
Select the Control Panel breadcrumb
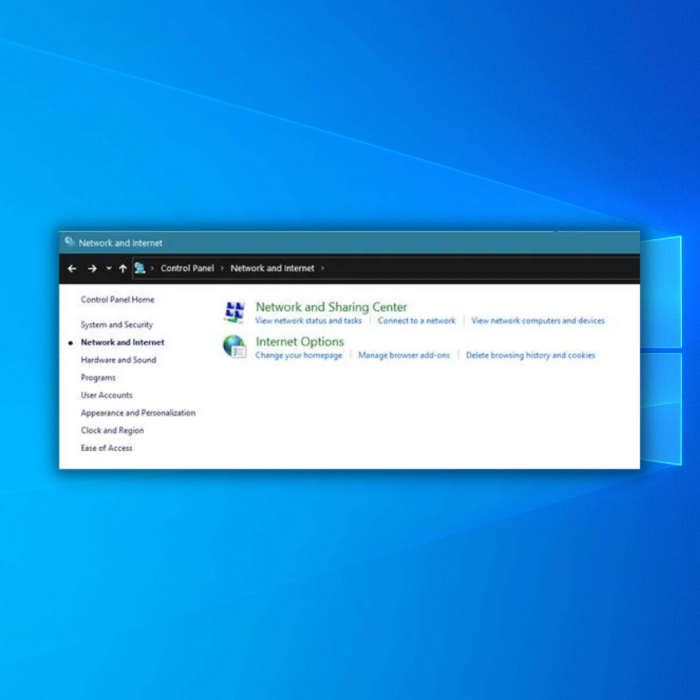pyautogui.click(x=187, y=268)
